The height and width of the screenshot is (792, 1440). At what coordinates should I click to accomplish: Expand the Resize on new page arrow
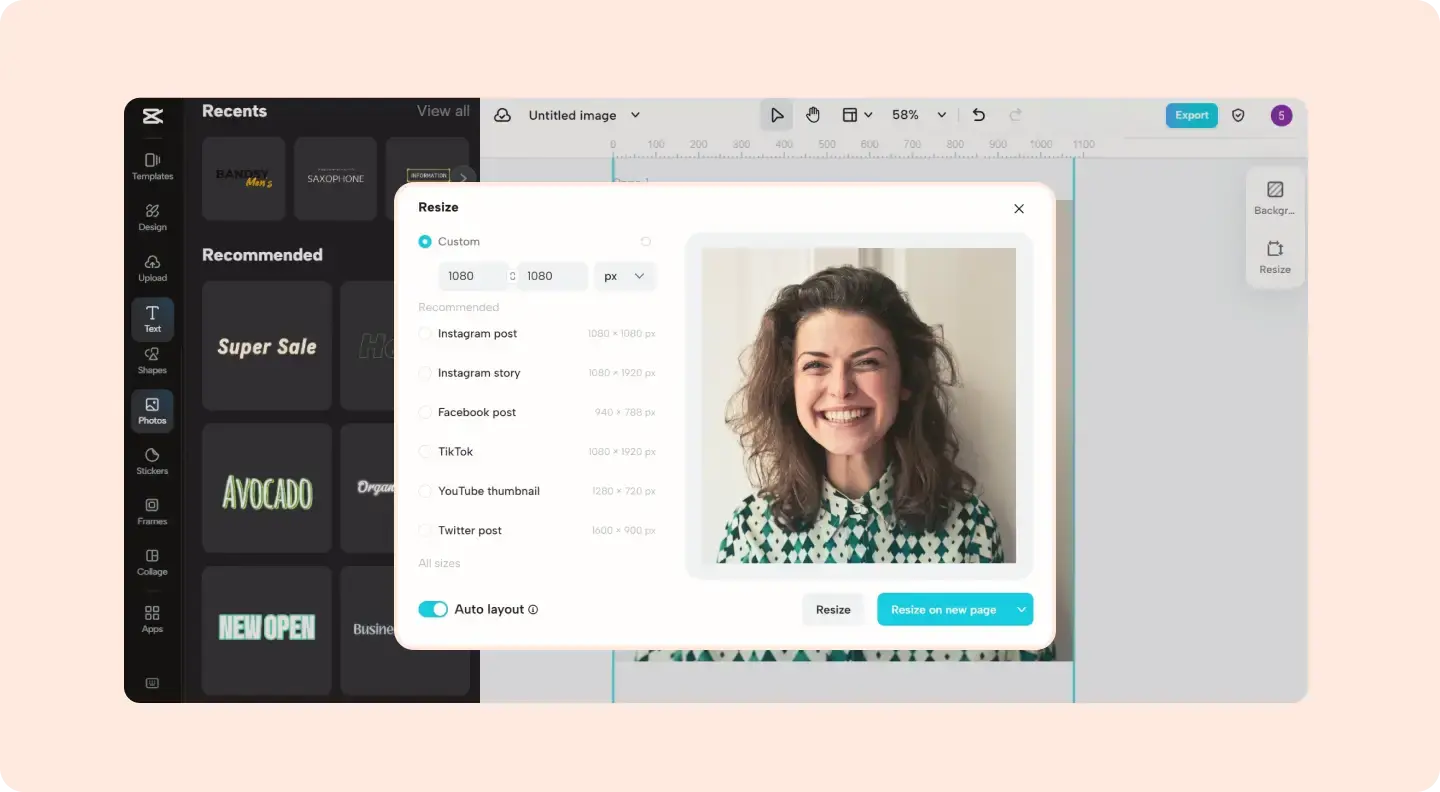1021,610
